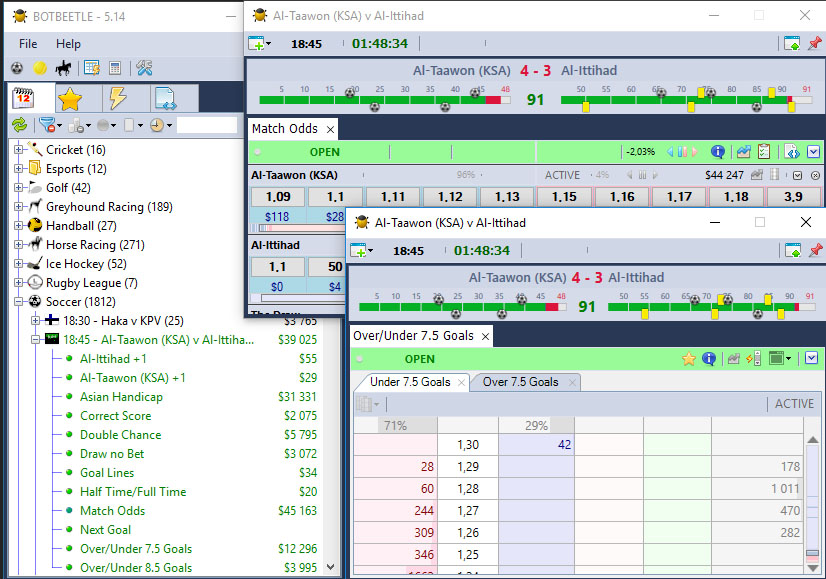This screenshot has width=826, height=579.
Task: Click the lightning stake ladder icon in Over/Under bar
Action: point(754,359)
